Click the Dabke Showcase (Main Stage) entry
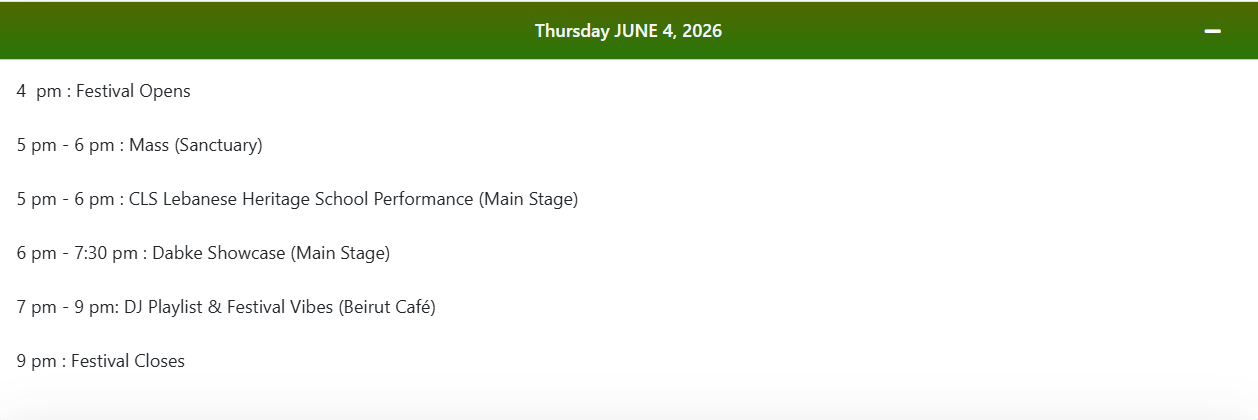The image size is (1258, 420). [203, 253]
